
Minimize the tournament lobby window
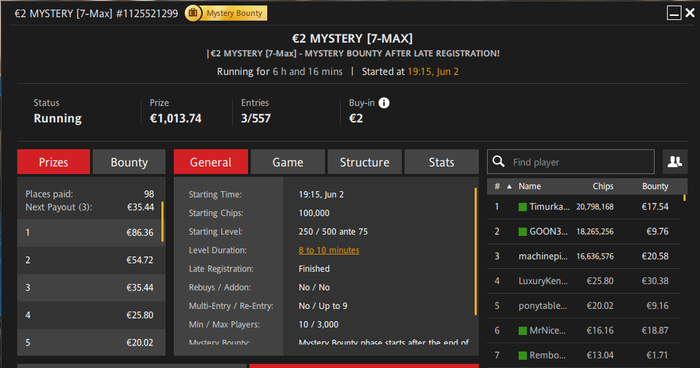(x=674, y=13)
